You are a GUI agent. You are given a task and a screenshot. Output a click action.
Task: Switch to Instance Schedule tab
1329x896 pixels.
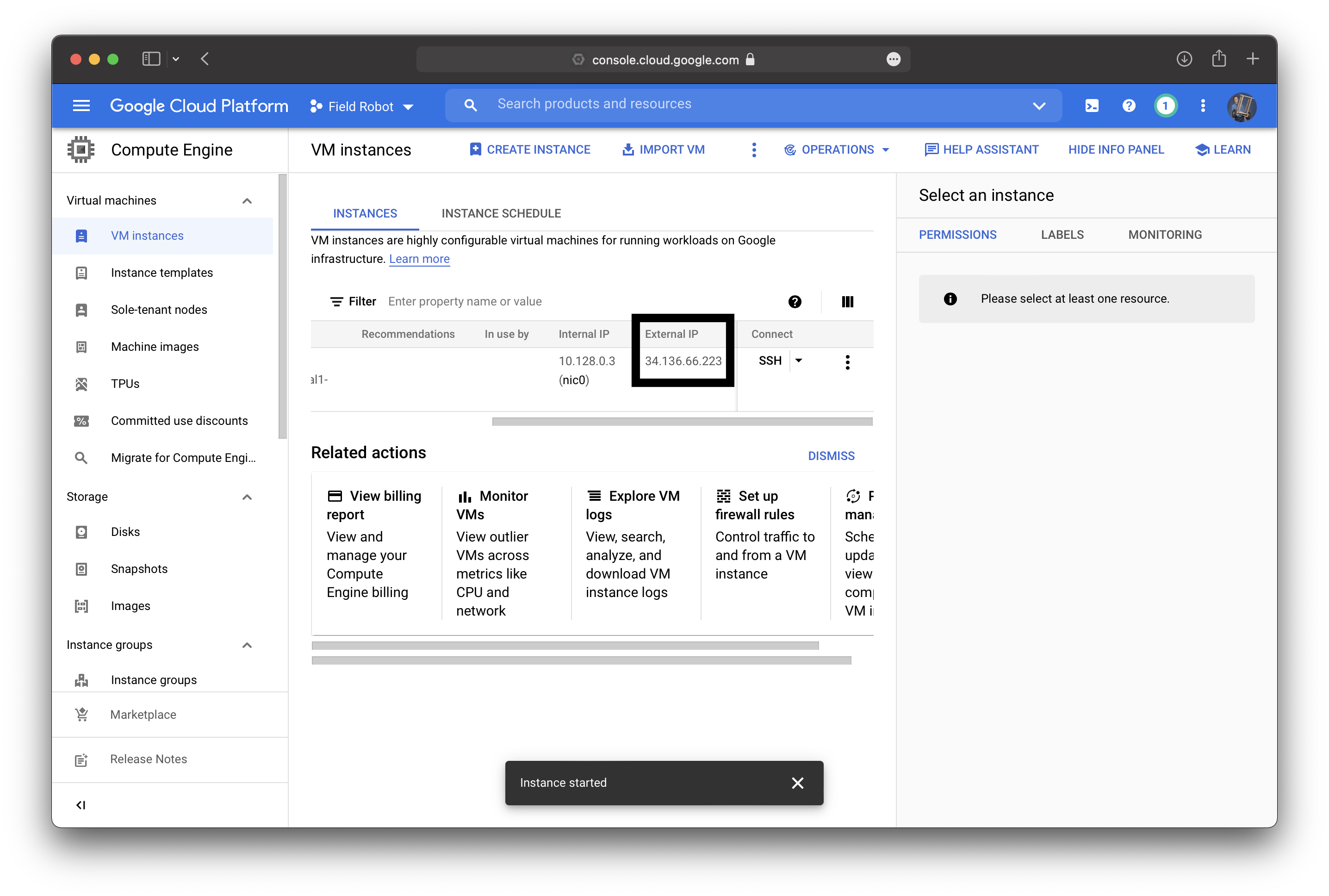501,214
